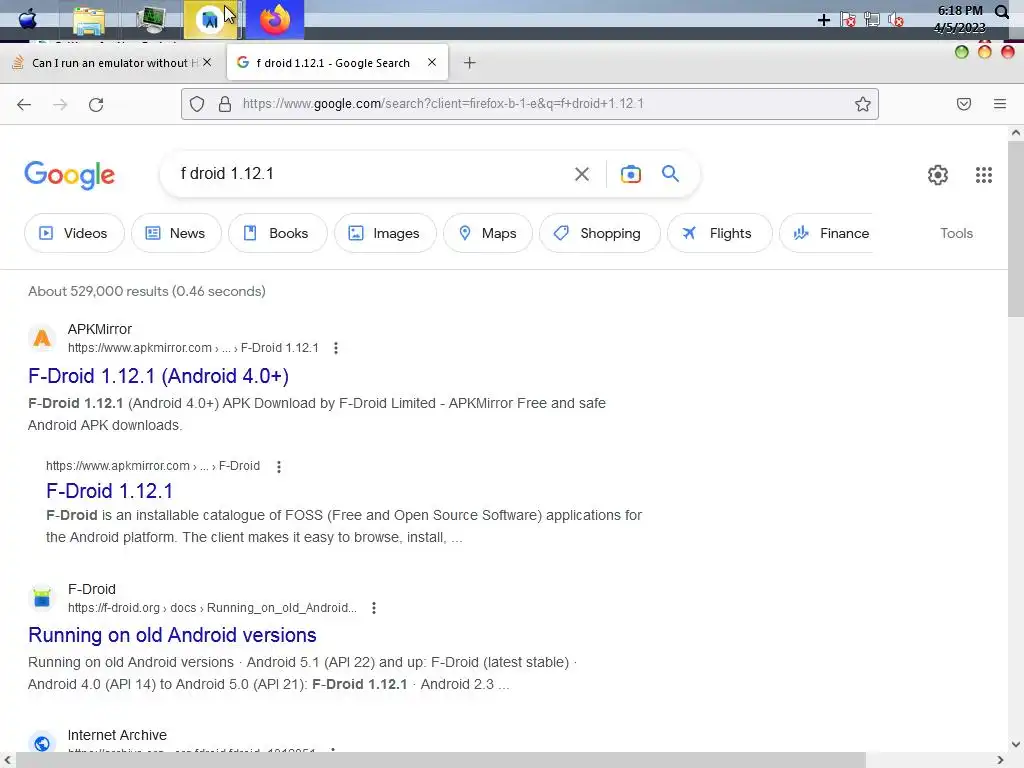Click the muted volume tray icon
The height and width of the screenshot is (768, 1024).
[x=896, y=20]
